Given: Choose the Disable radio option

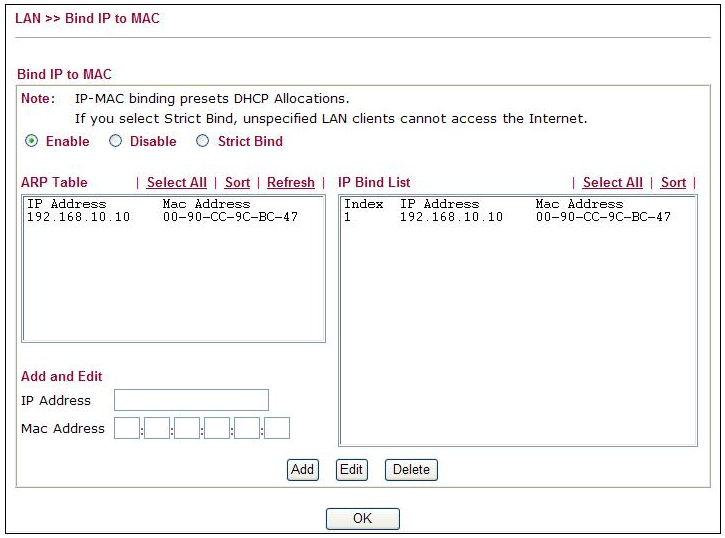Looking at the screenshot, I should 116,142.
